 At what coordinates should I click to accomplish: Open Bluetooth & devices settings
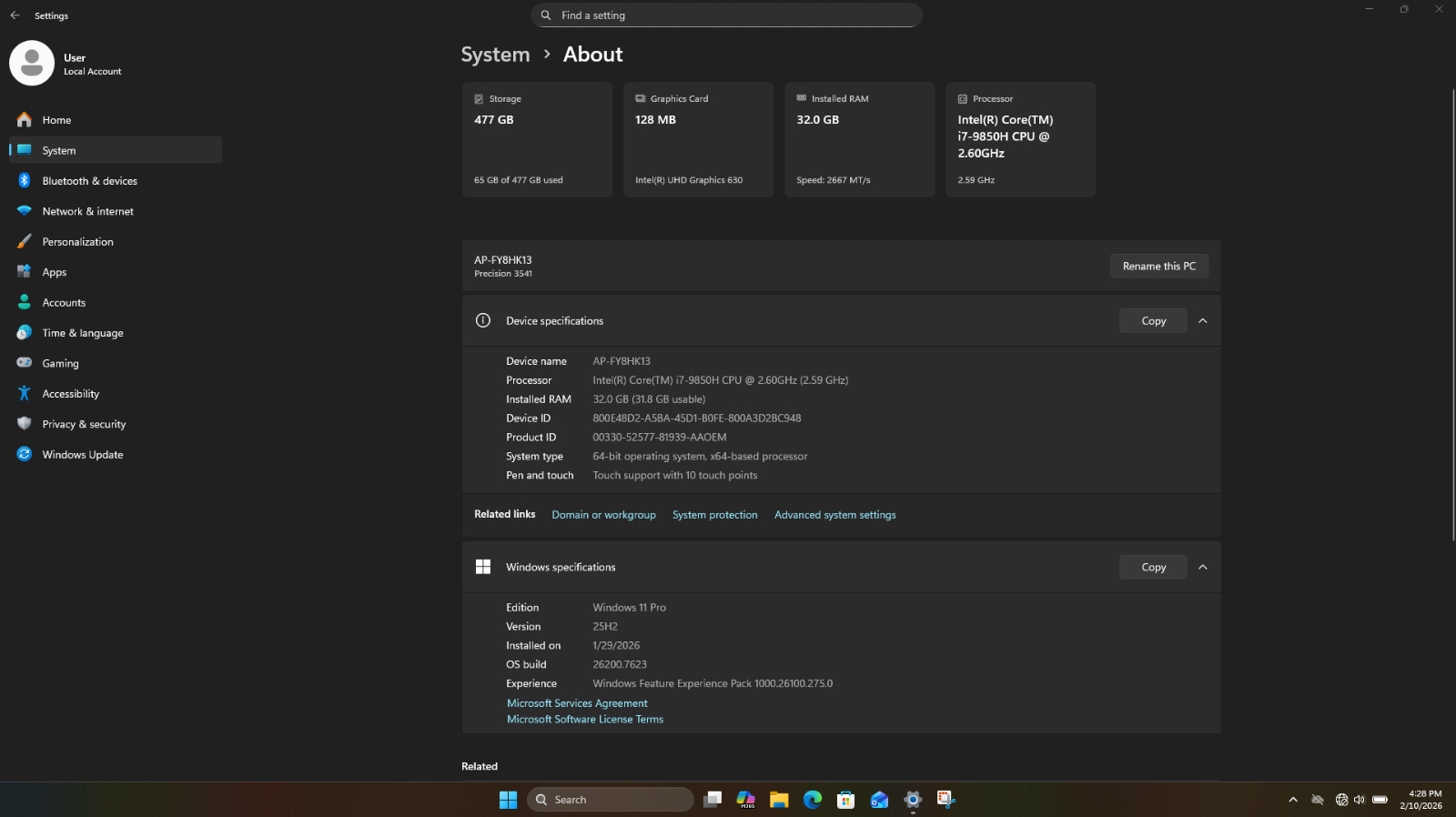pos(115,181)
